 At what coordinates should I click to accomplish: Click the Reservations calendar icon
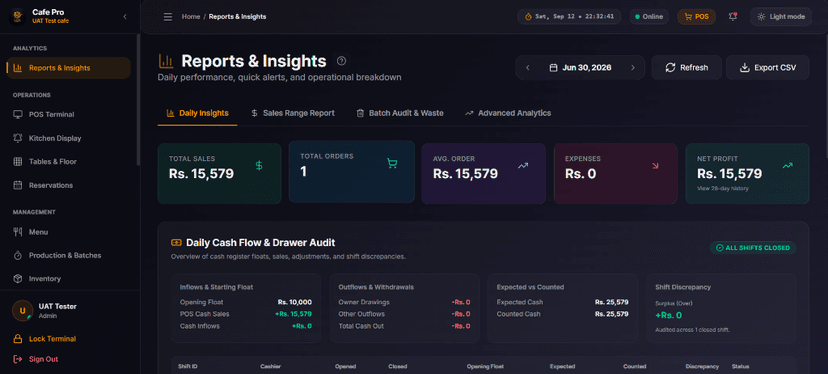pos(17,185)
